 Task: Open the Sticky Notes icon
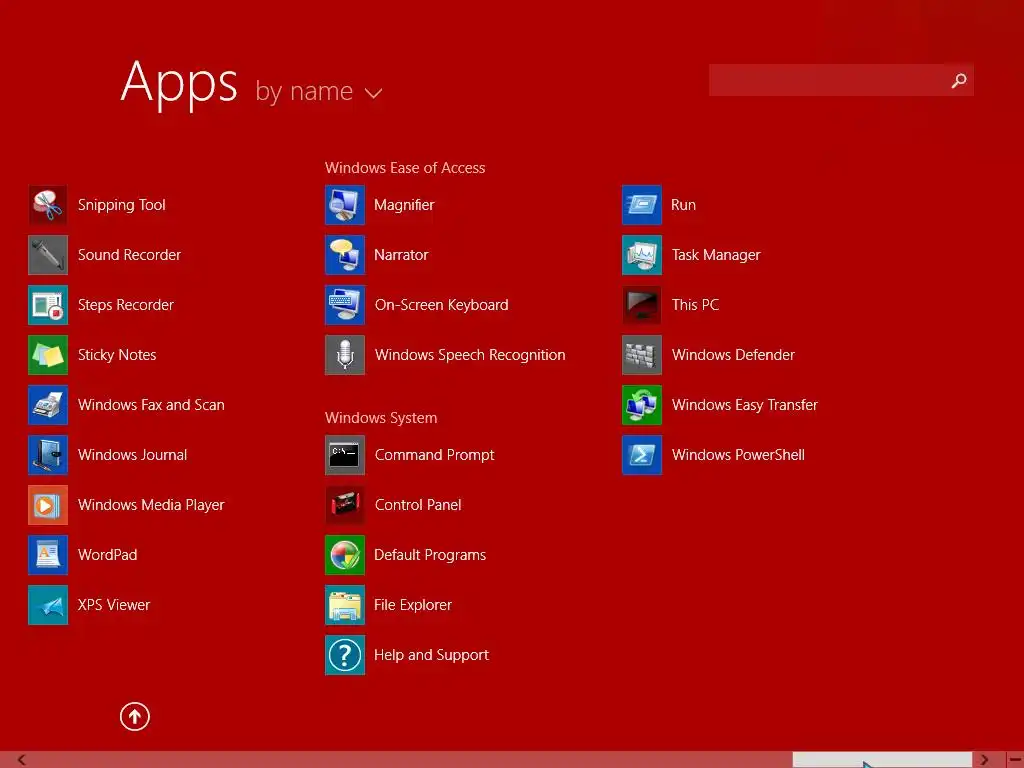(x=48, y=355)
